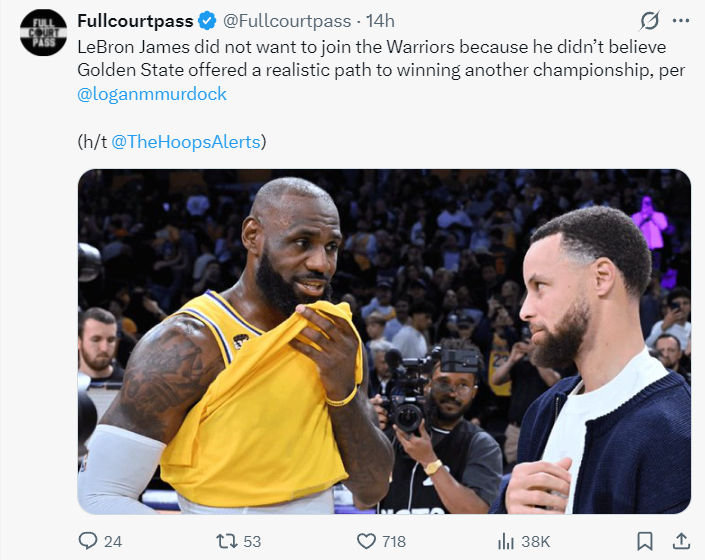Click the blue verified badge
This screenshot has width=705, height=560.
pyautogui.click(x=207, y=21)
